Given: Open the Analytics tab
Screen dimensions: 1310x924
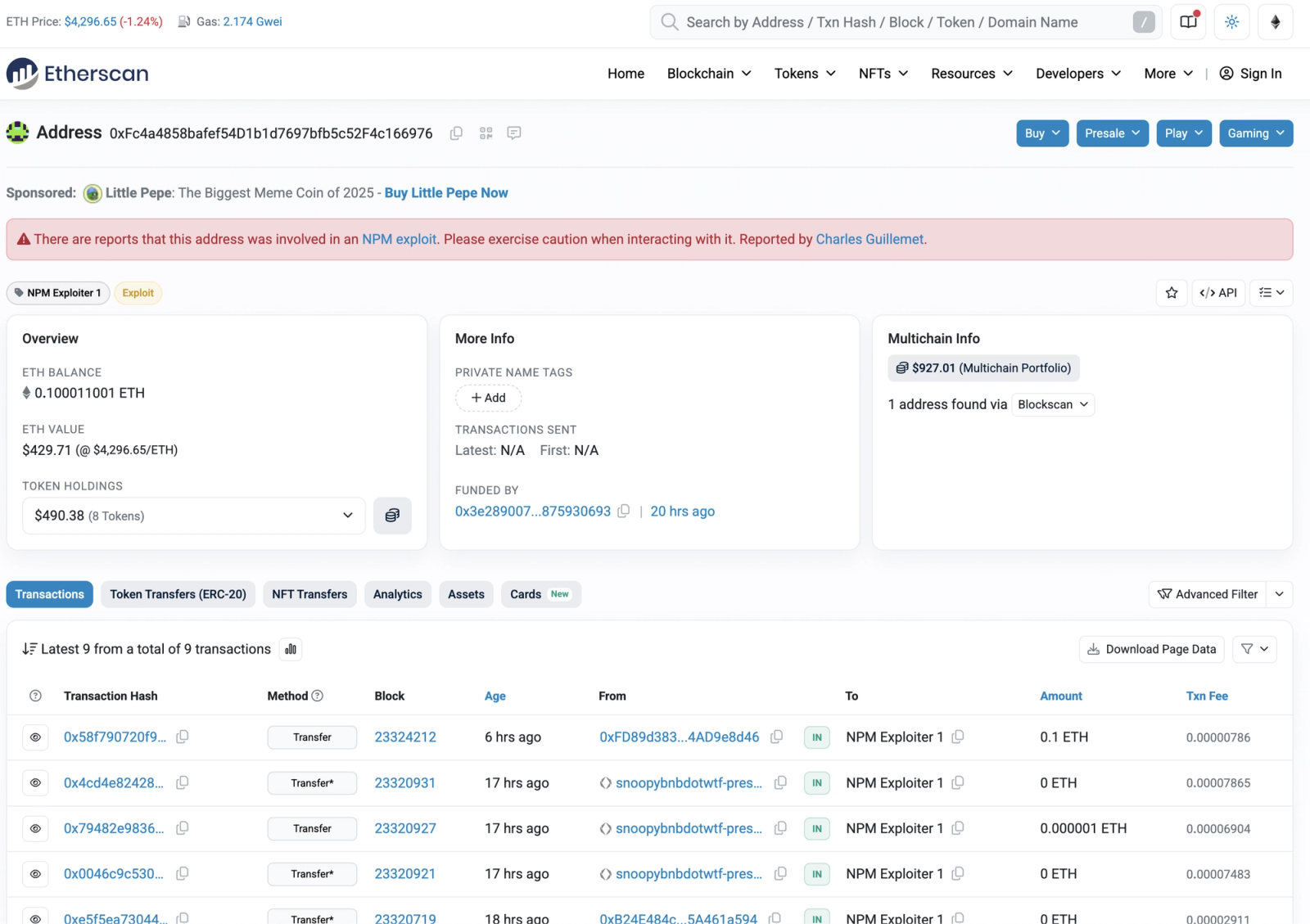Looking at the screenshot, I should [x=397, y=594].
